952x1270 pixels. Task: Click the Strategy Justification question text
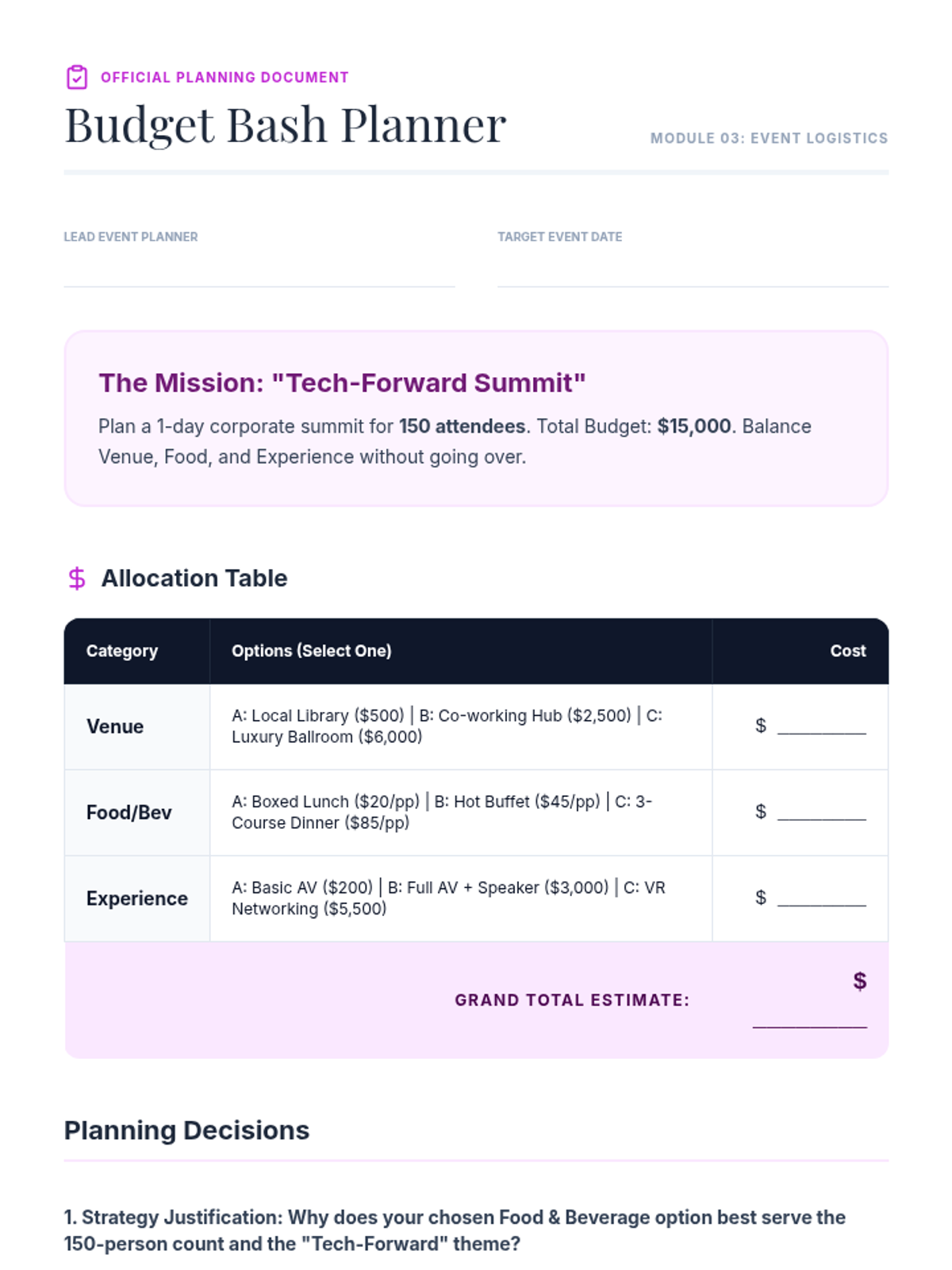pos(455,1230)
